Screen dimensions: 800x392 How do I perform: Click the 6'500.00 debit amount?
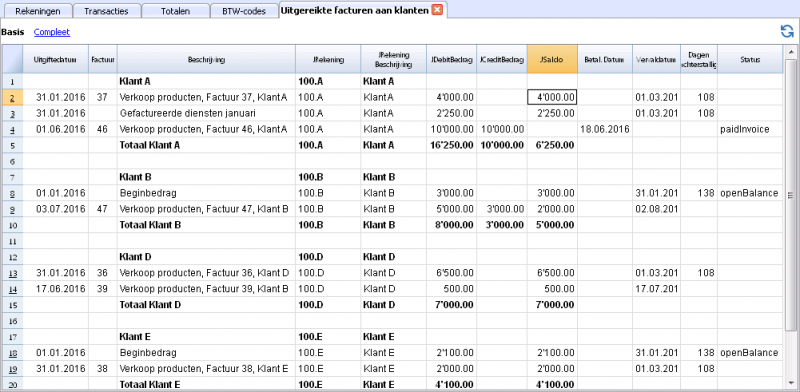click(x=455, y=273)
